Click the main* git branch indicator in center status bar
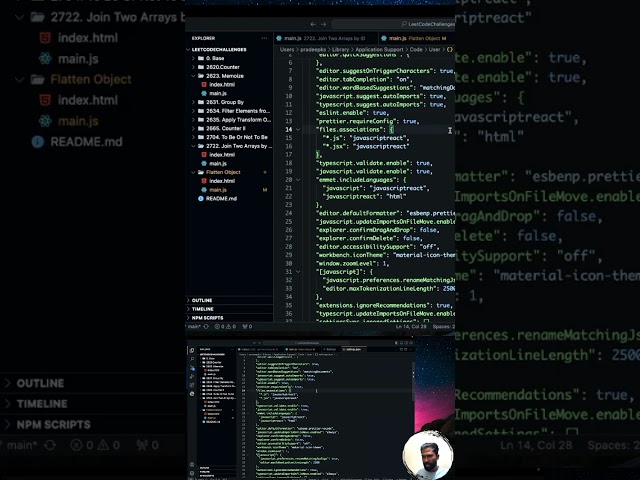 [194, 327]
